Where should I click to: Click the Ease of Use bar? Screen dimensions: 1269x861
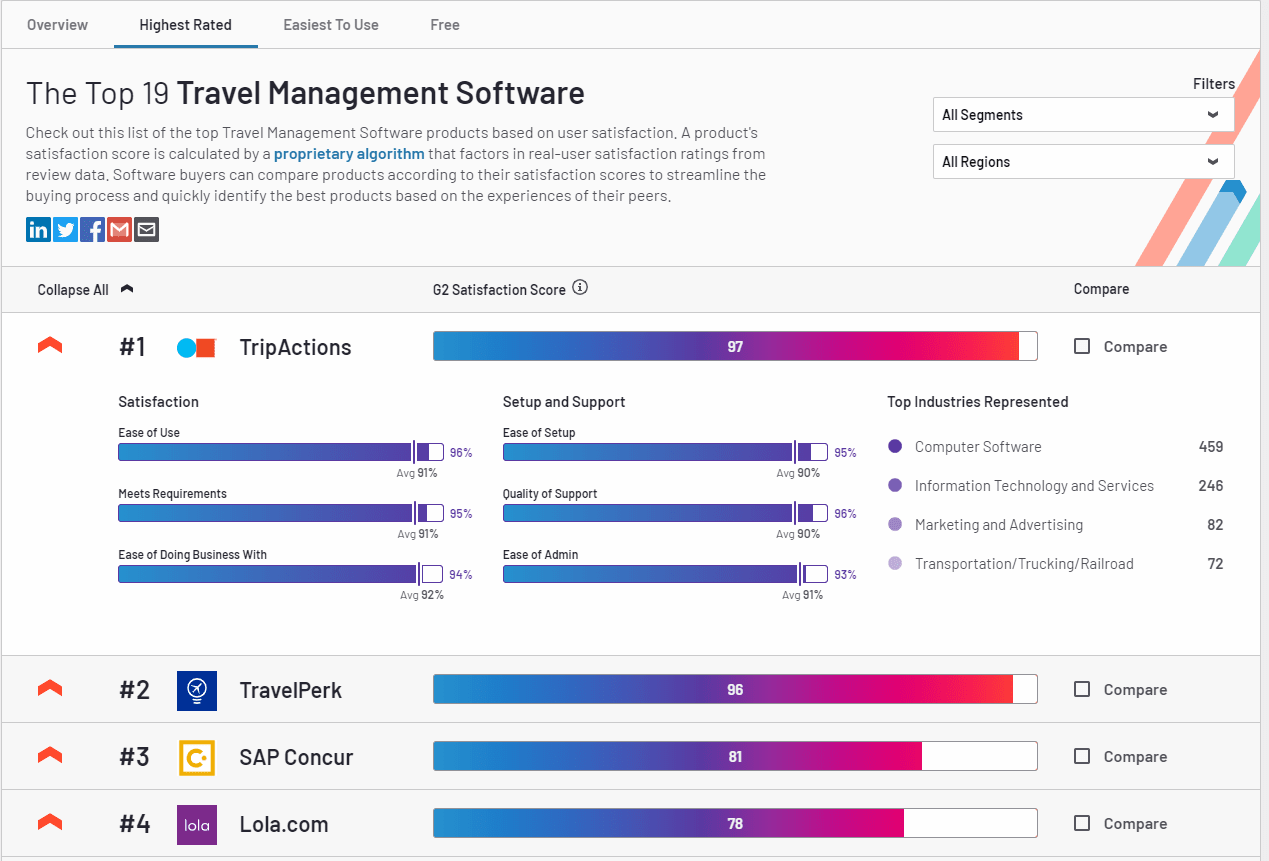point(281,452)
